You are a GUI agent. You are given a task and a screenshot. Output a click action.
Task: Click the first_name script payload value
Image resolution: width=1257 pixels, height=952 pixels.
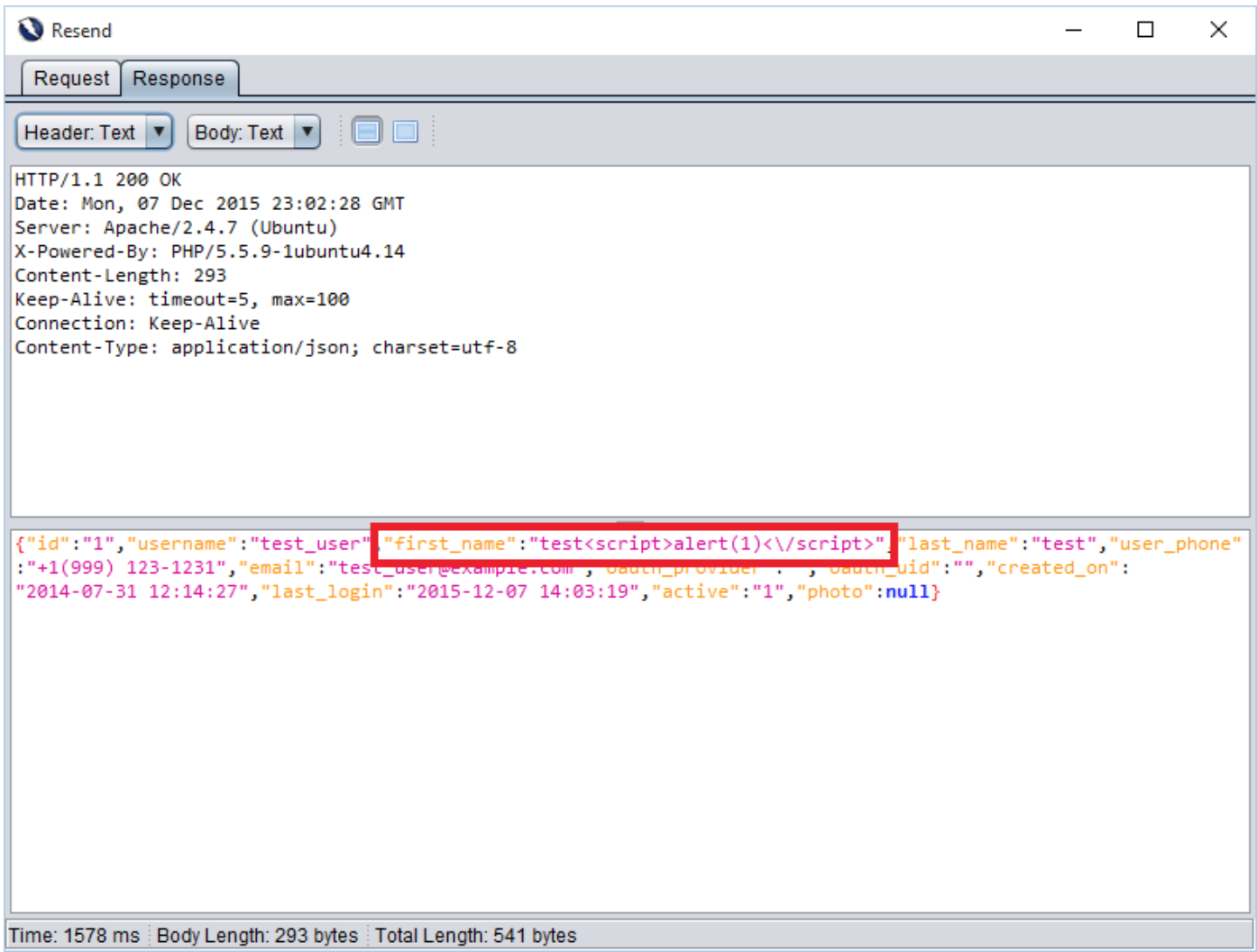coord(708,544)
